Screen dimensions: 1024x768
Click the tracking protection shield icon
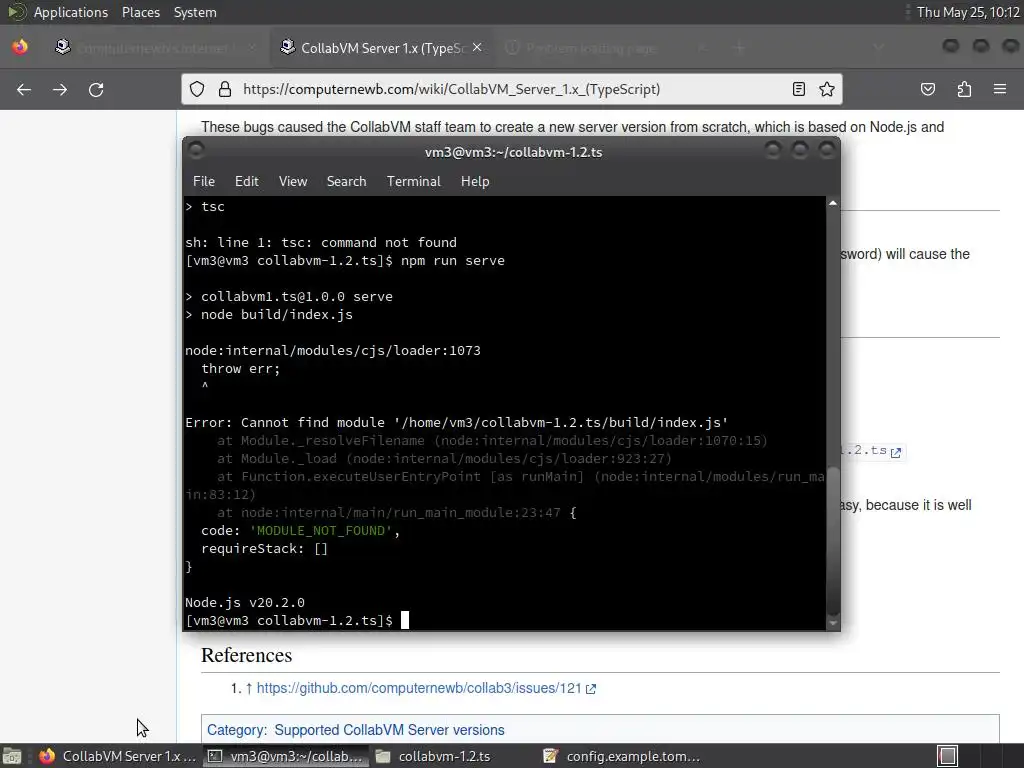pyautogui.click(x=197, y=89)
